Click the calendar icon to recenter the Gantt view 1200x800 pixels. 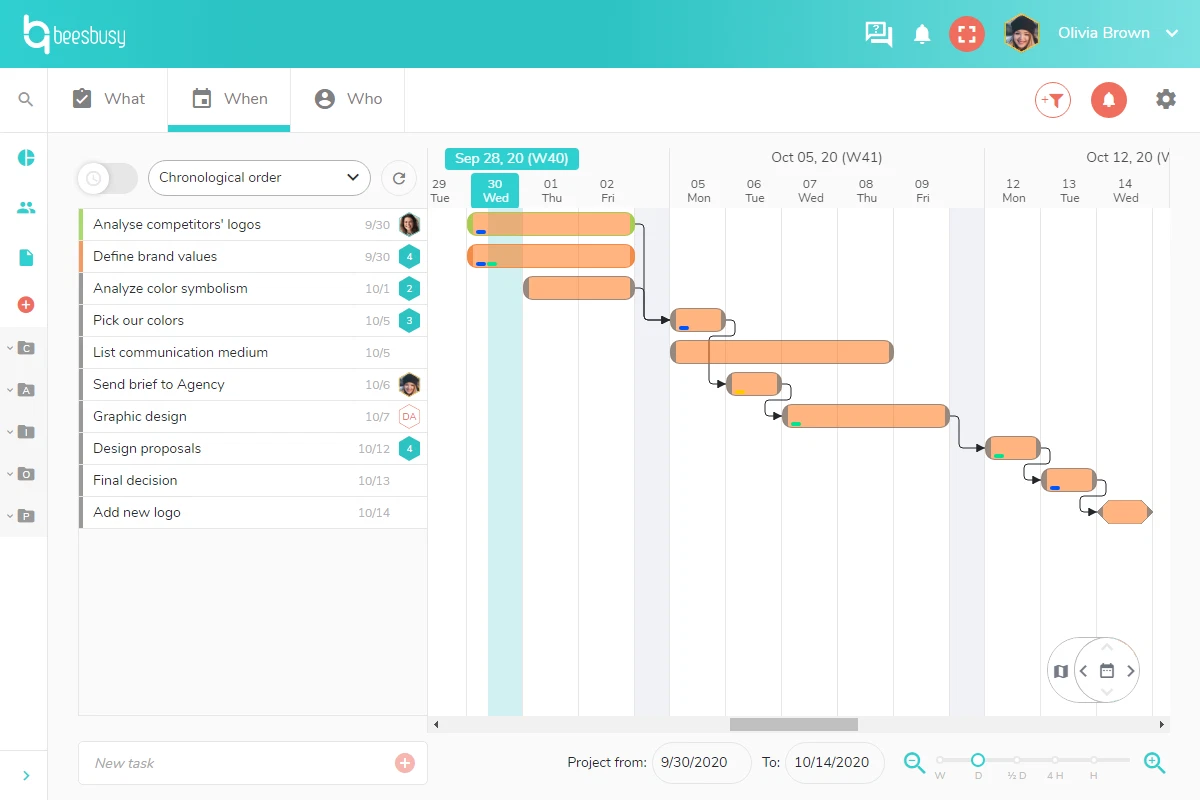[1106, 671]
